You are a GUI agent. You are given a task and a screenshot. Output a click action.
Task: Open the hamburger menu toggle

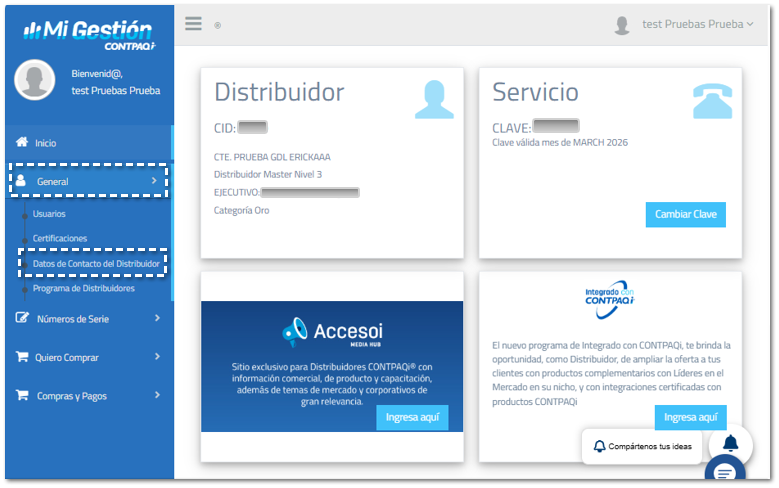click(x=193, y=23)
